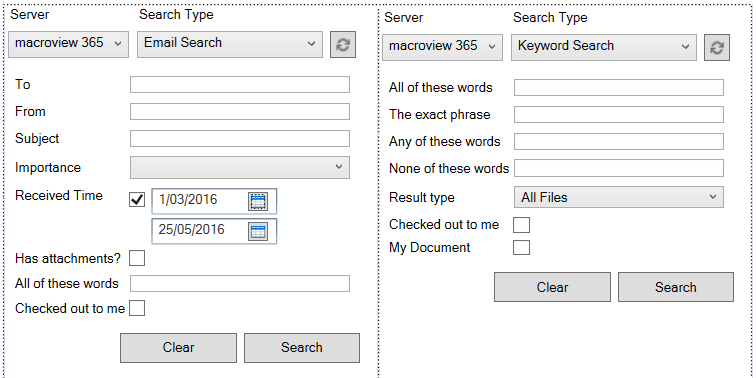Open the Email Search type dropdown
756x378 pixels.
[x=230, y=44]
